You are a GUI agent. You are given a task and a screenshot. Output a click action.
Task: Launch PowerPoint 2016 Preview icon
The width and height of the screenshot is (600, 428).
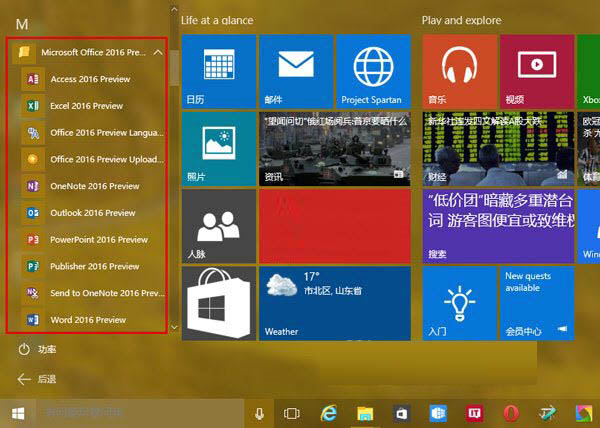(x=33, y=240)
